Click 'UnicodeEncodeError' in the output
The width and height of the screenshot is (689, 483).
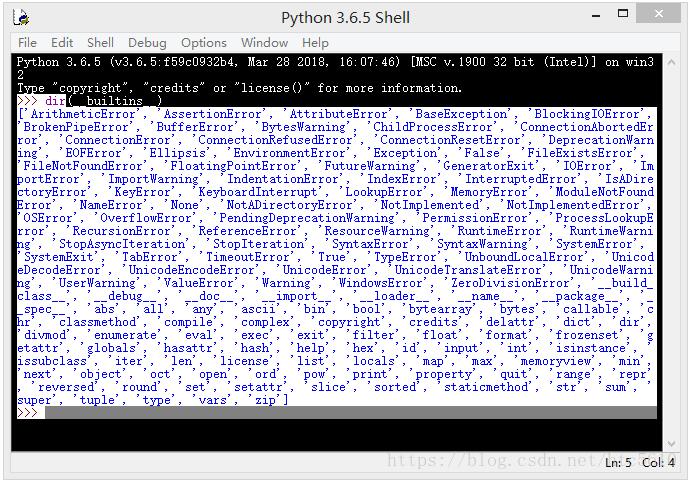[192, 270]
